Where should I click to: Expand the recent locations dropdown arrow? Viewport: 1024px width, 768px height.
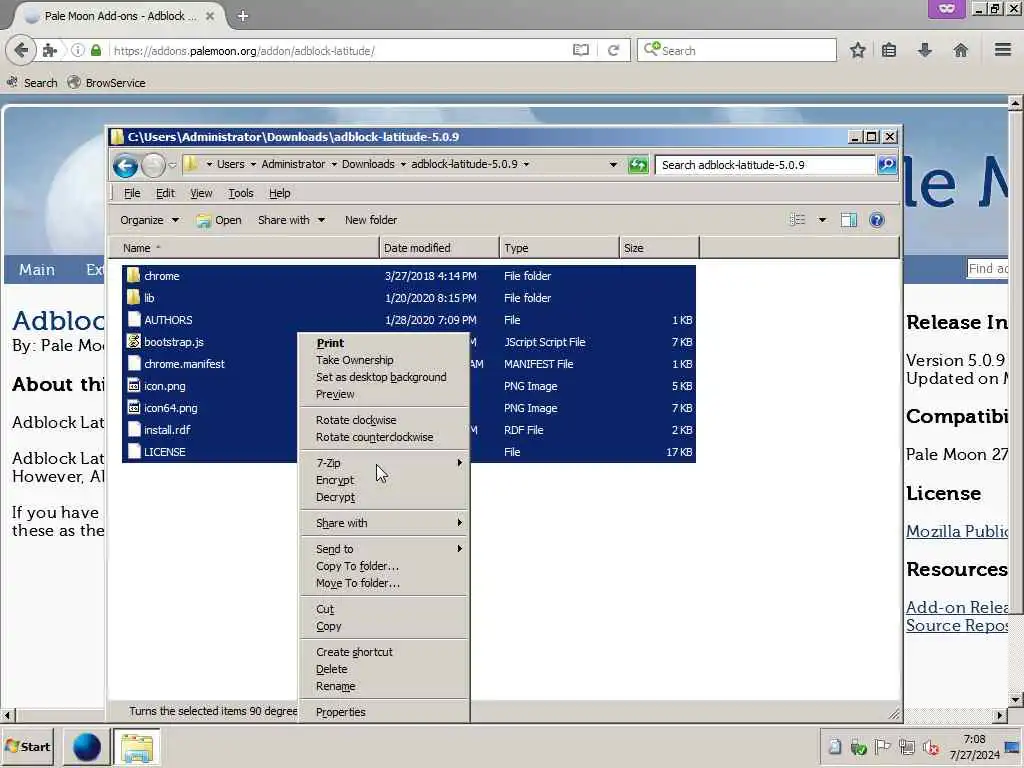pyautogui.click(x=172, y=165)
